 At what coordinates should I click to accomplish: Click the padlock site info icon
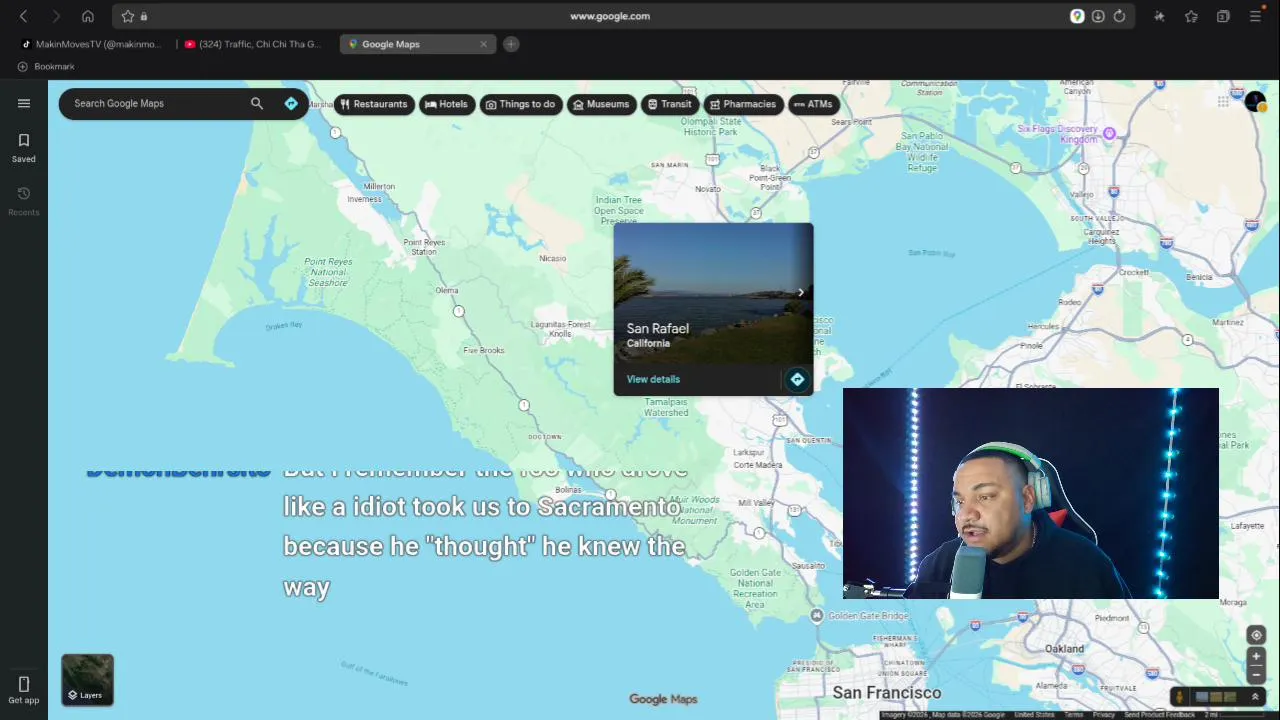pyautogui.click(x=144, y=16)
